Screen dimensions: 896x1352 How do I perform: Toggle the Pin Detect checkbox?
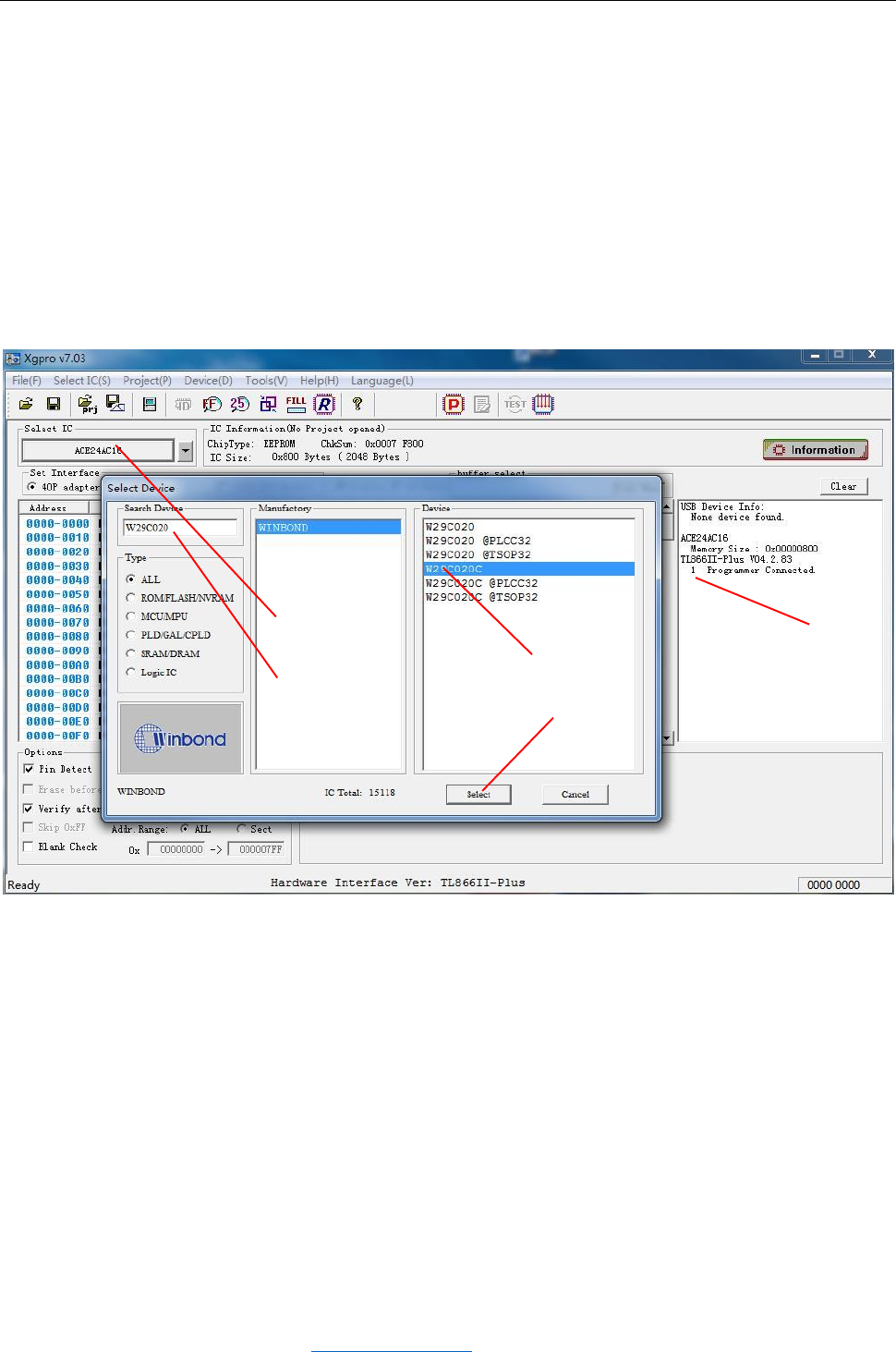pyautogui.click(x=29, y=769)
